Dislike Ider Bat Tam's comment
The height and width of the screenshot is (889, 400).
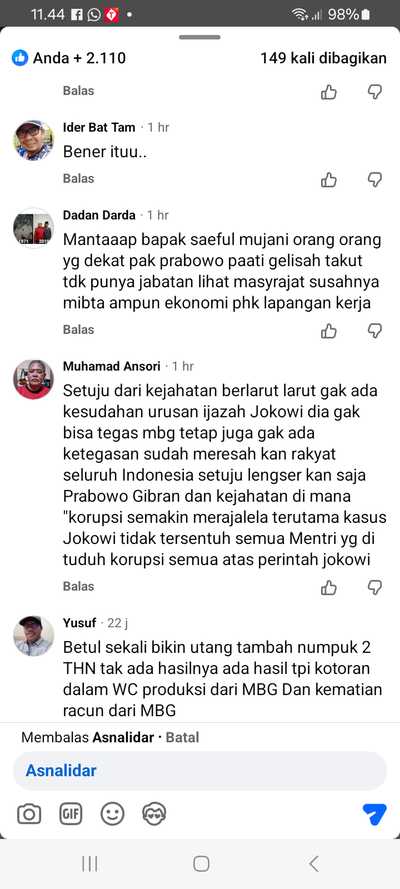point(375,180)
